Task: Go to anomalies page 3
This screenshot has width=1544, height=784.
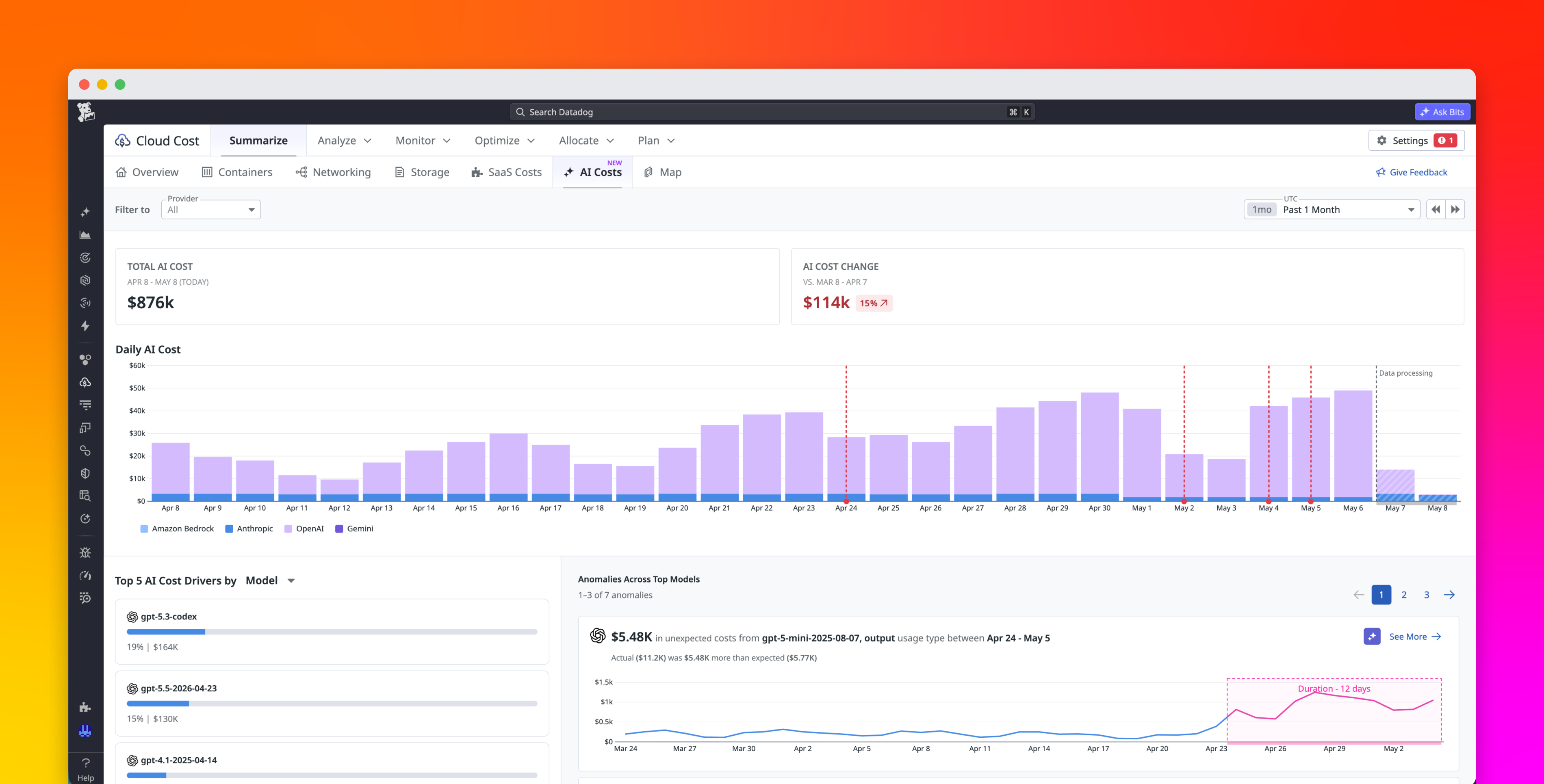Action: pos(1427,595)
